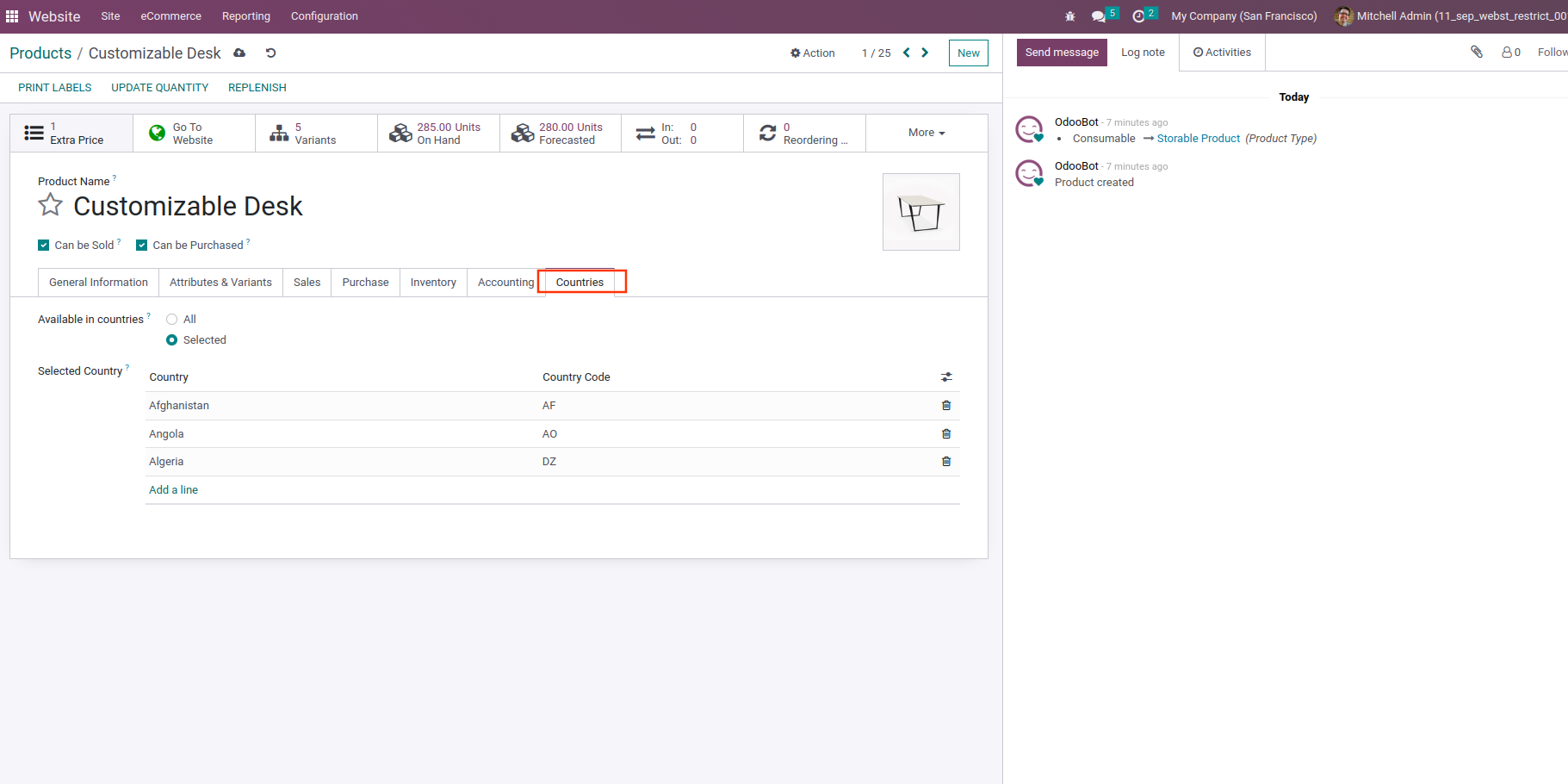Go to the previous product record
This screenshot has height=784, width=1568.
pos(907,53)
